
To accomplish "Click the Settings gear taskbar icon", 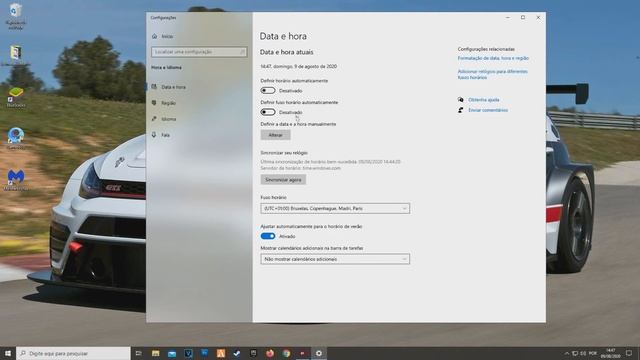I will click(x=319, y=353).
